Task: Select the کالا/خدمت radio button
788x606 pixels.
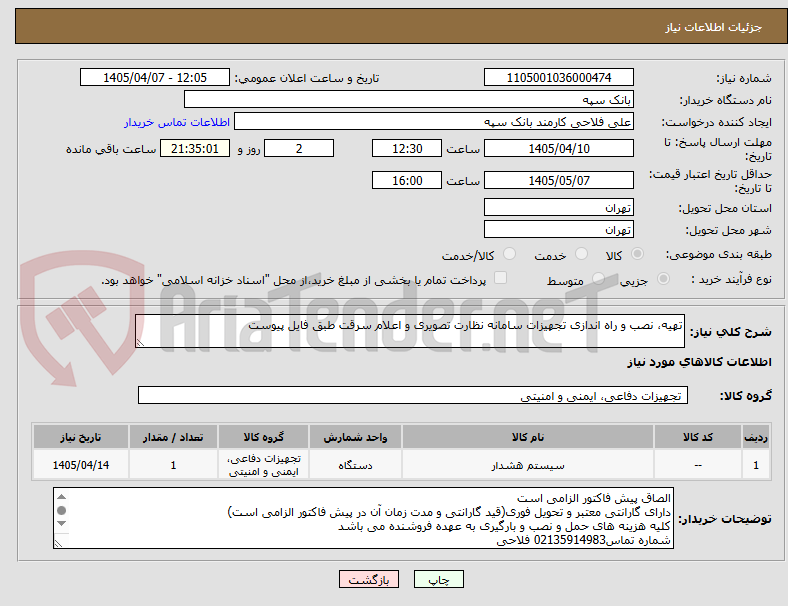Action: click(x=509, y=254)
